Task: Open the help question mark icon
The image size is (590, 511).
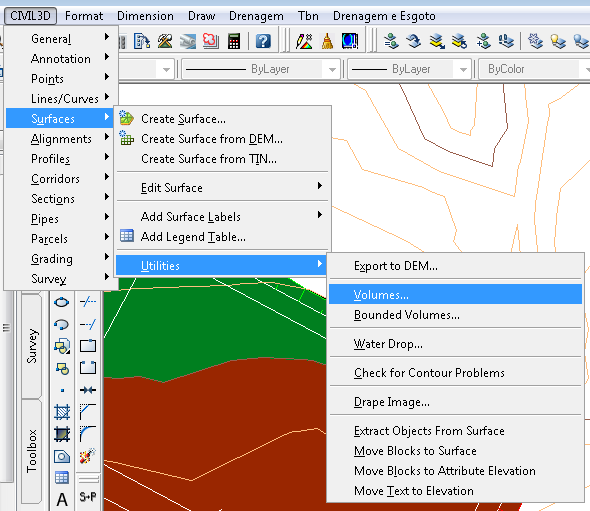Action: pos(263,41)
